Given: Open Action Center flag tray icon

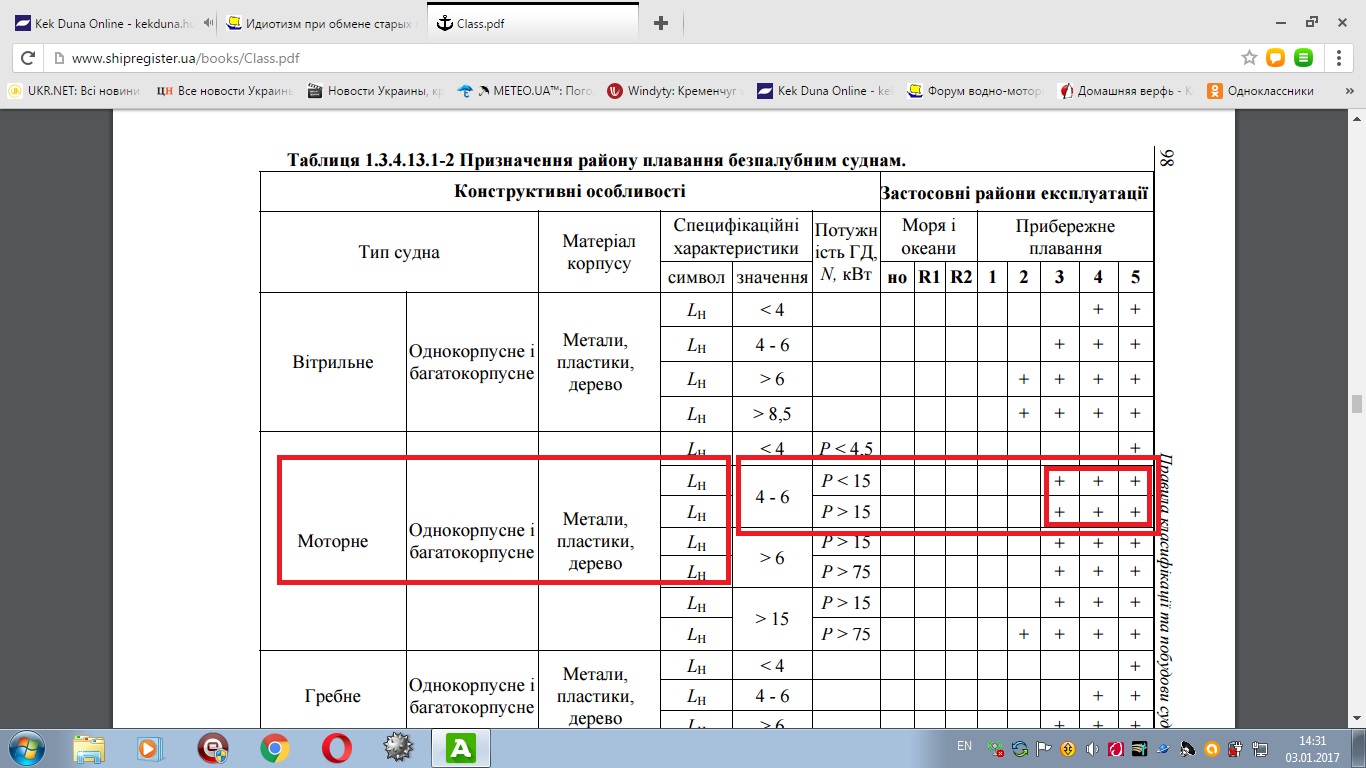Looking at the screenshot, I should (1044, 748).
